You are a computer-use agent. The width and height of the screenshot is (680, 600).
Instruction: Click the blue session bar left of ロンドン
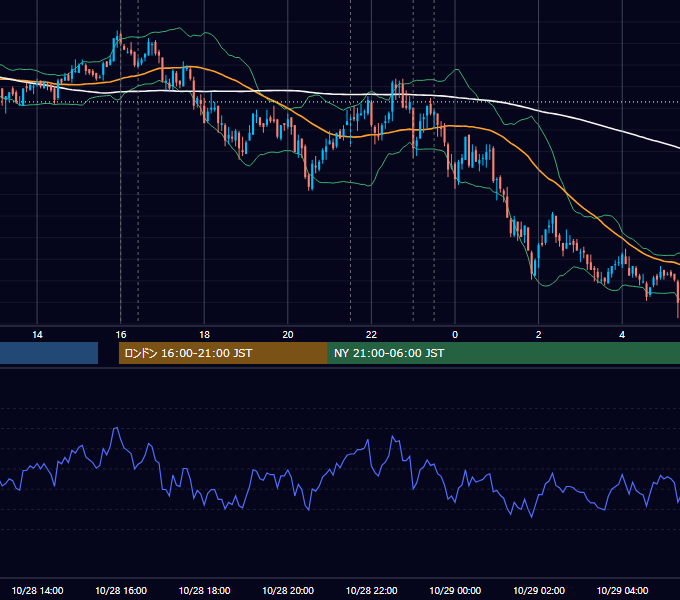49,353
